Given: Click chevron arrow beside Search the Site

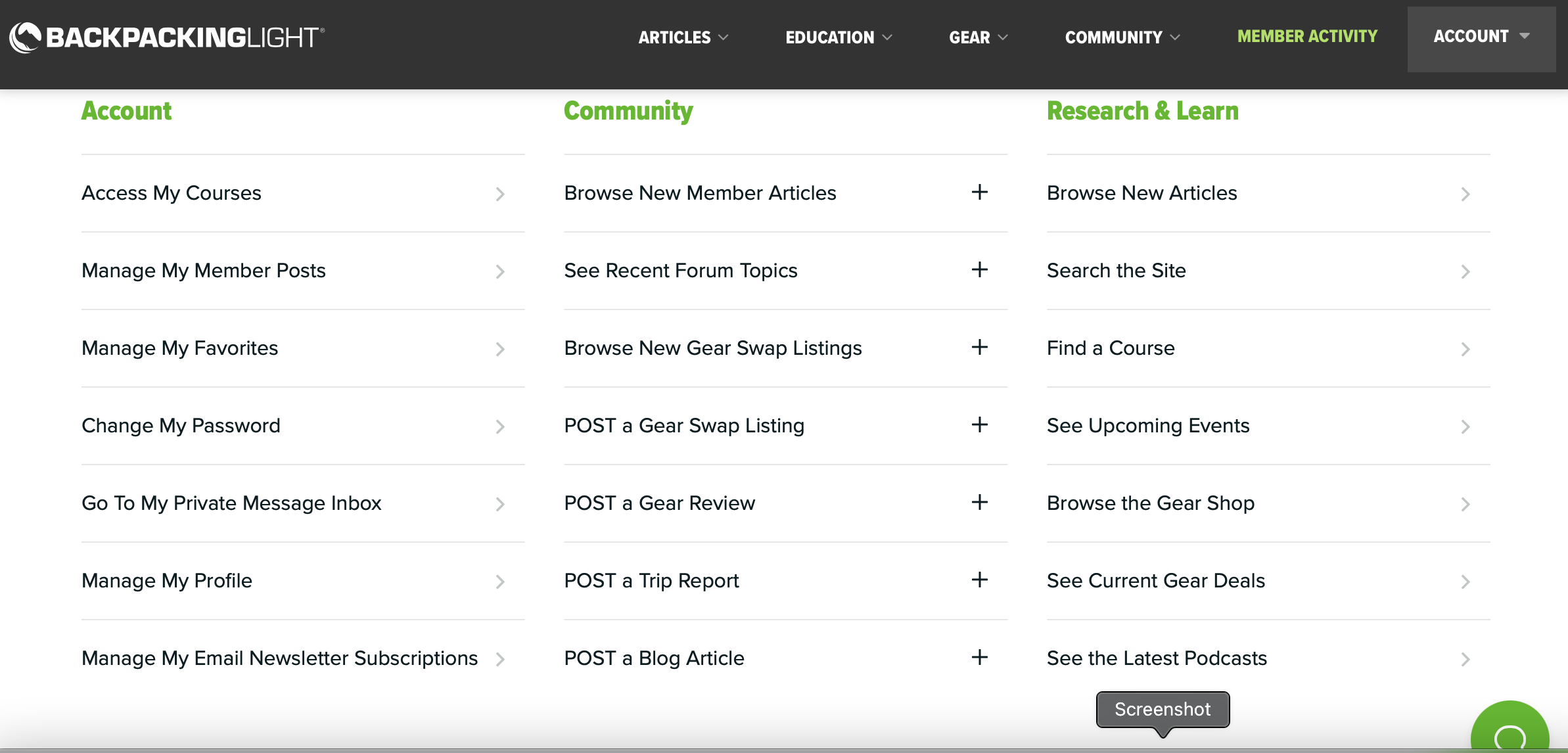Looking at the screenshot, I should tap(1465, 271).
